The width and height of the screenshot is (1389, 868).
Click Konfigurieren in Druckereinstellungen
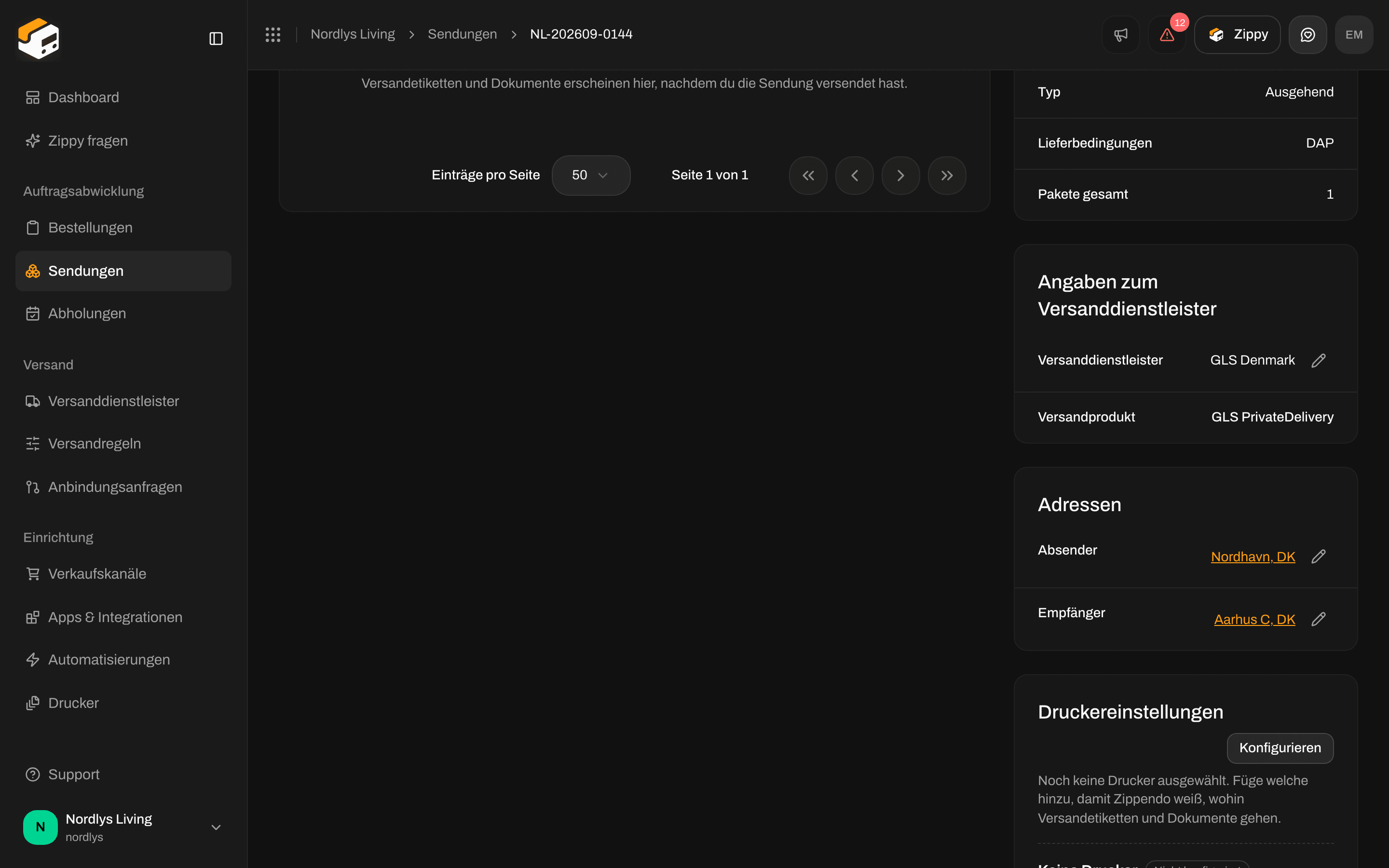coord(1280,748)
